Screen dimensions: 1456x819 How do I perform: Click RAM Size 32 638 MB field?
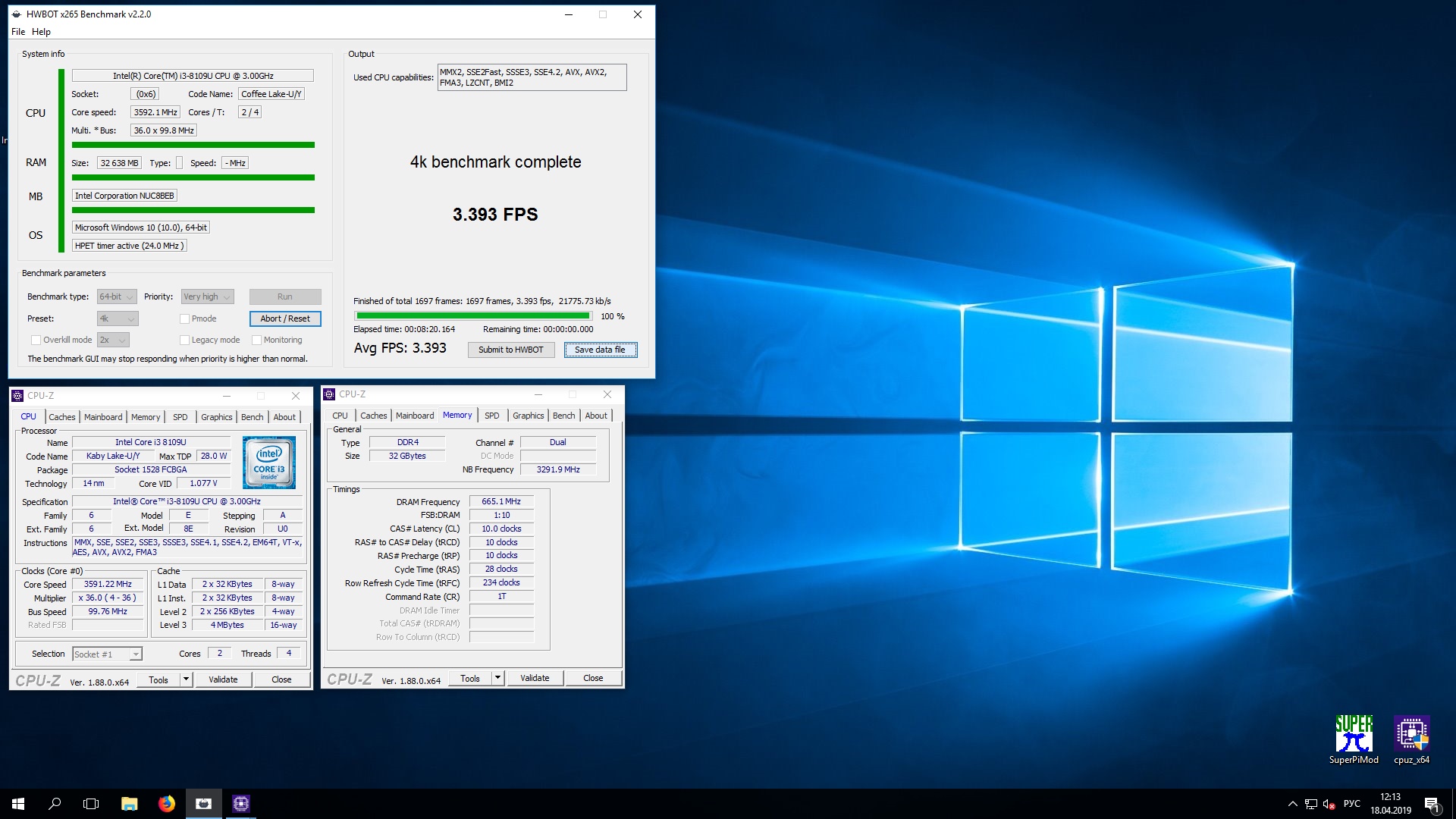pyautogui.click(x=119, y=163)
